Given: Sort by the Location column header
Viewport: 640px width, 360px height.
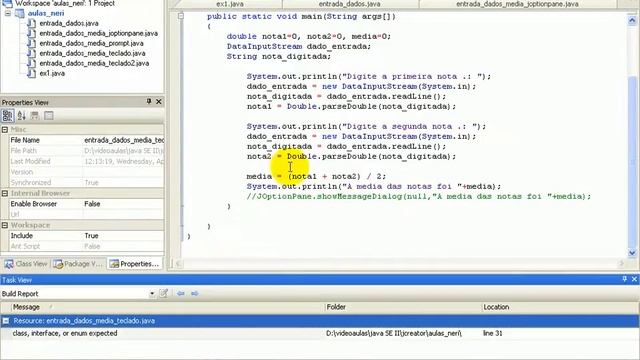Looking at the screenshot, I should pos(560,307).
